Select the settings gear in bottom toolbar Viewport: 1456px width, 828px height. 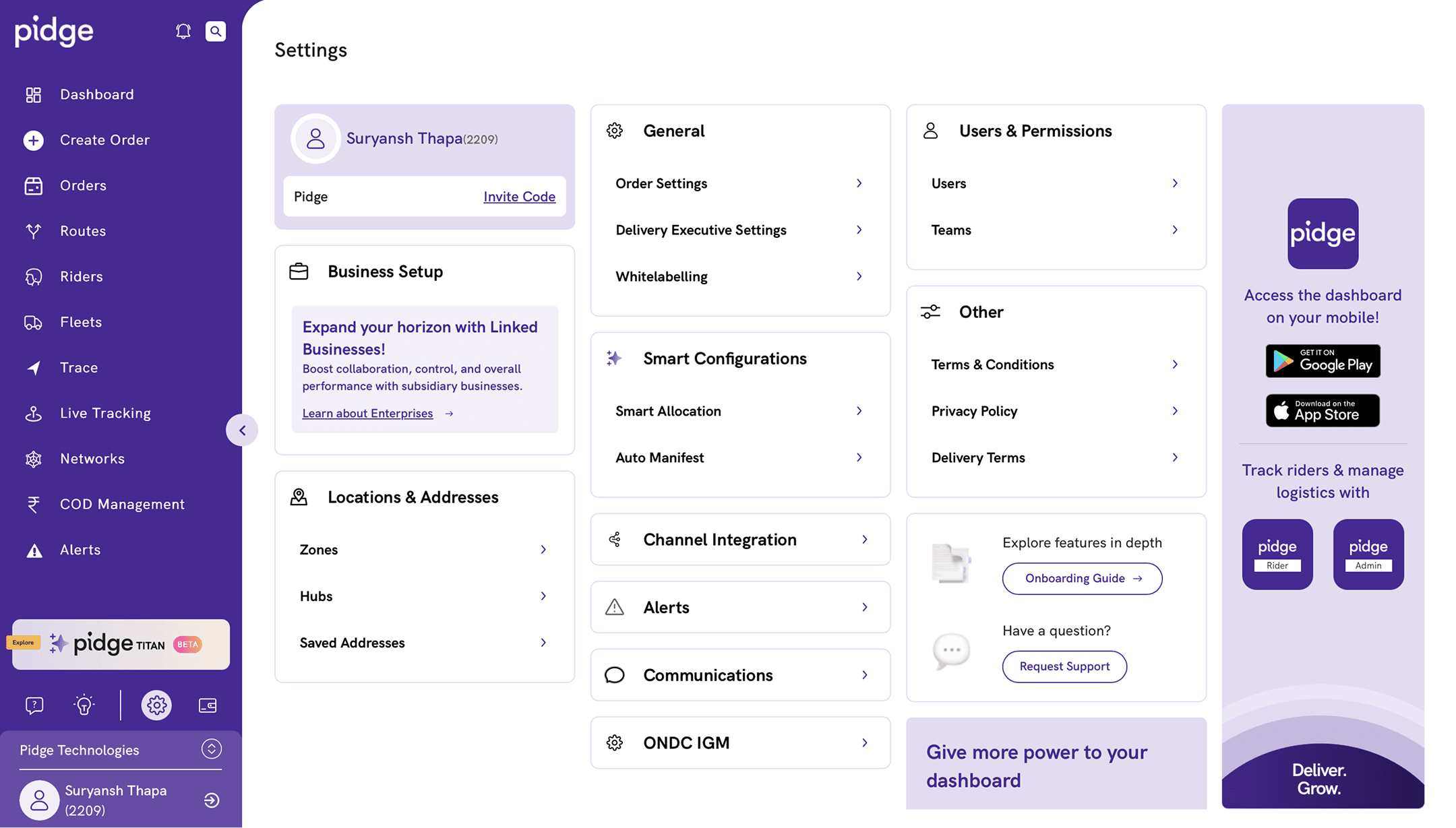156,705
